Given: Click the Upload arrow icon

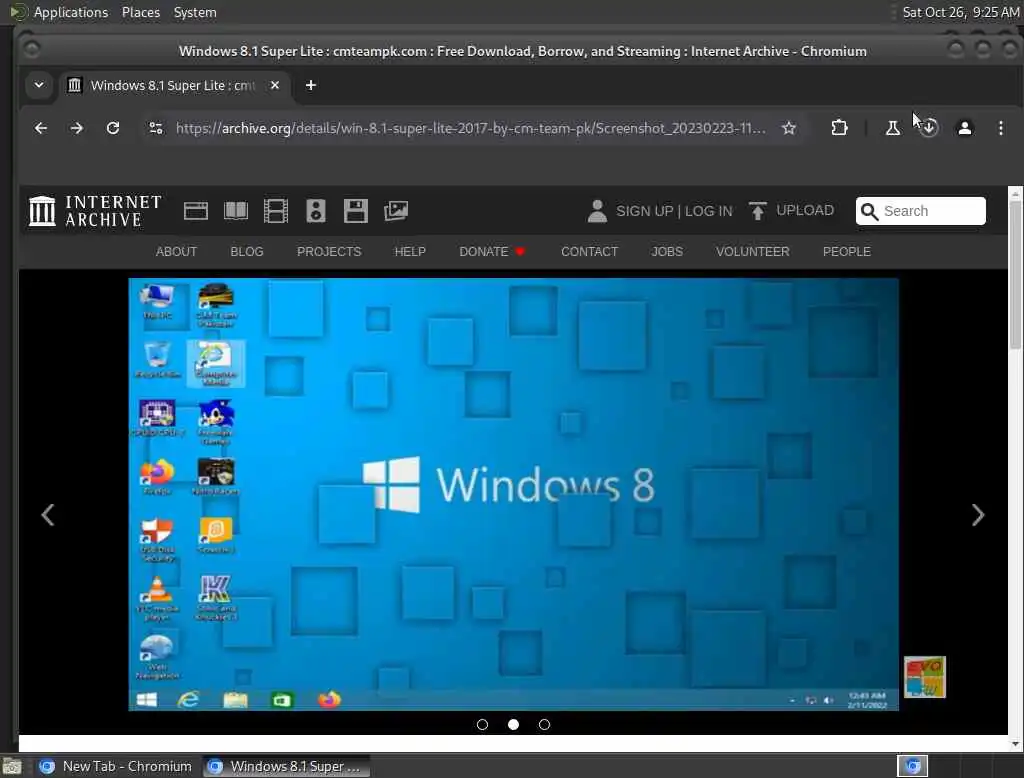Looking at the screenshot, I should pos(758,211).
